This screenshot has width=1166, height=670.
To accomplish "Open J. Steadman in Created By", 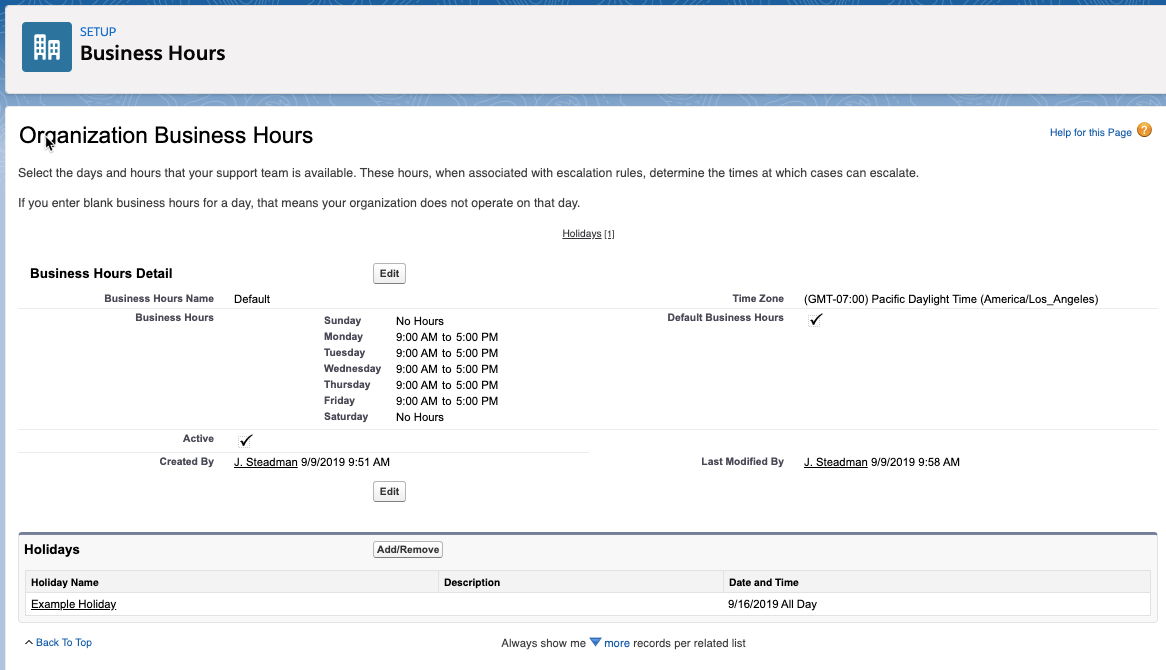I will pyautogui.click(x=265, y=462).
